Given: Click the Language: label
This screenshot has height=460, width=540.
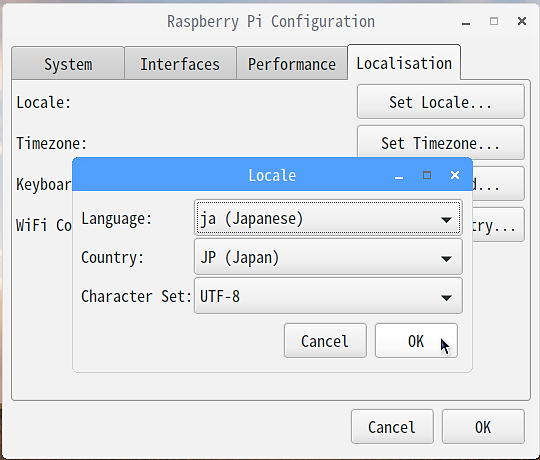Looking at the screenshot, I should coord(116,219).
